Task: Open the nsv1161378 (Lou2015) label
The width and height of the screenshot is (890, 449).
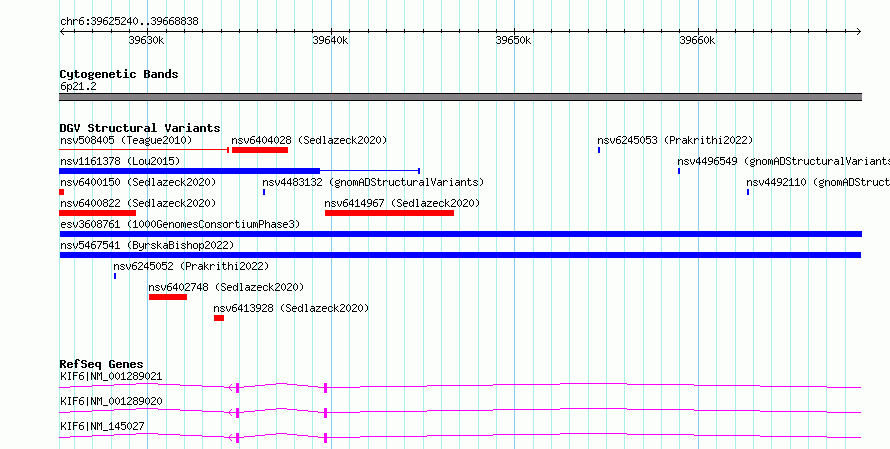Action: point(120,162)
